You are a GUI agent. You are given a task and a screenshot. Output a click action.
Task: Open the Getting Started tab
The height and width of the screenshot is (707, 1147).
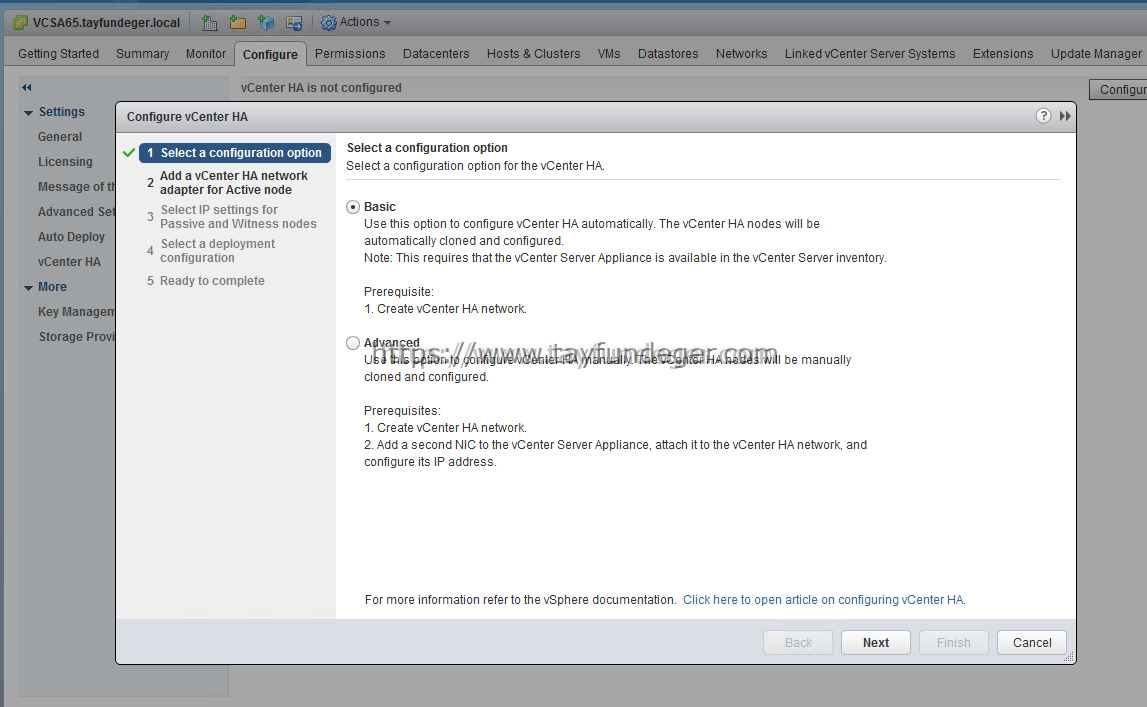[x=59, y=53]
